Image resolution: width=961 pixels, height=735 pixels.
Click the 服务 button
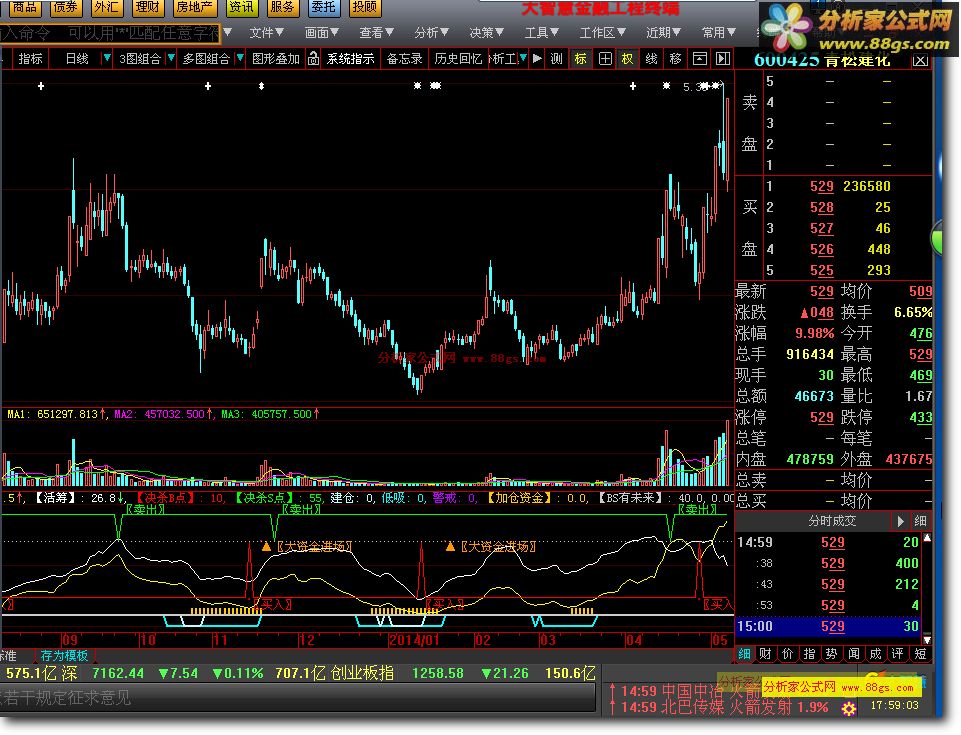282,7
